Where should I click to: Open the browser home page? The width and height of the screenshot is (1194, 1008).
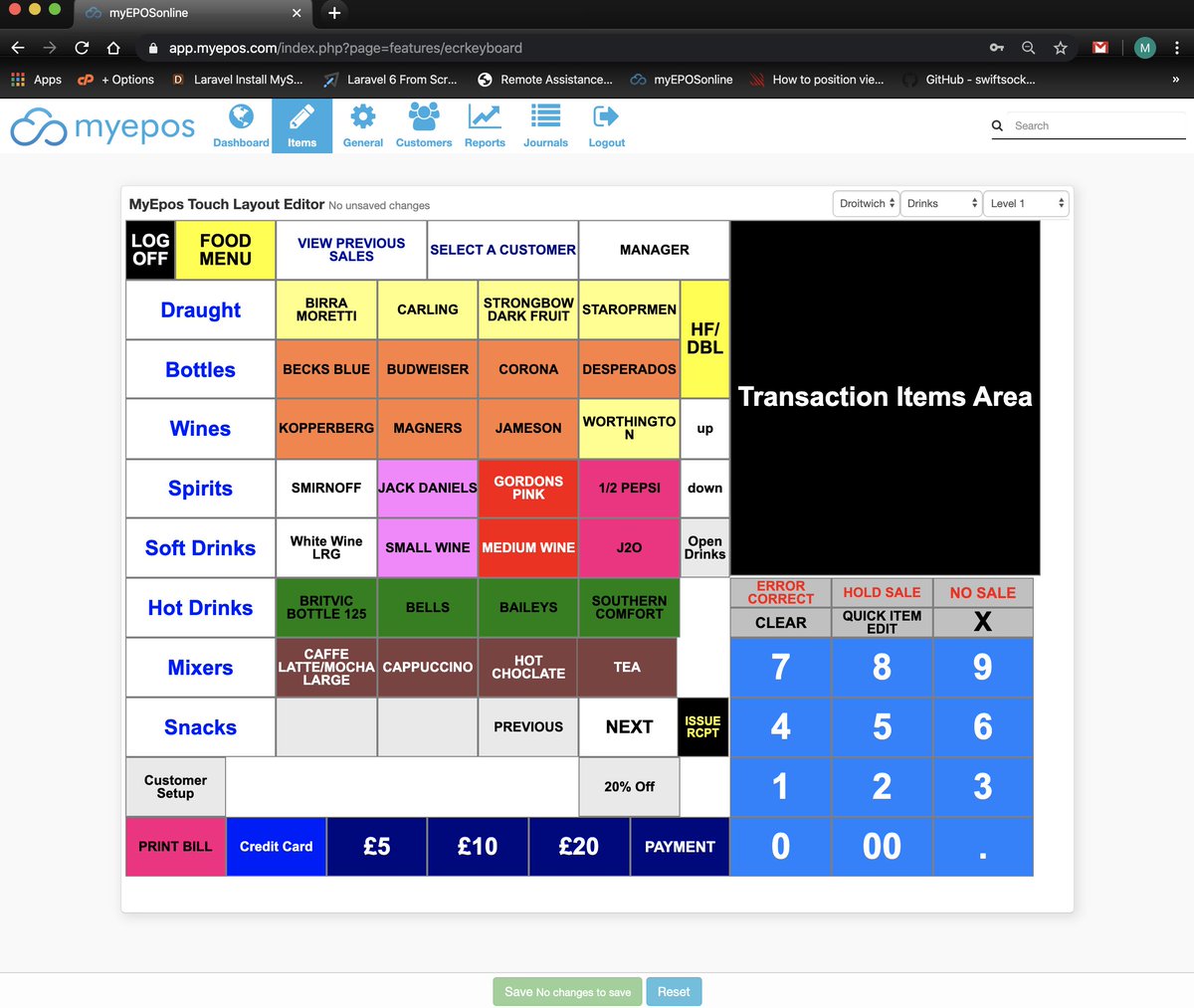113,48
